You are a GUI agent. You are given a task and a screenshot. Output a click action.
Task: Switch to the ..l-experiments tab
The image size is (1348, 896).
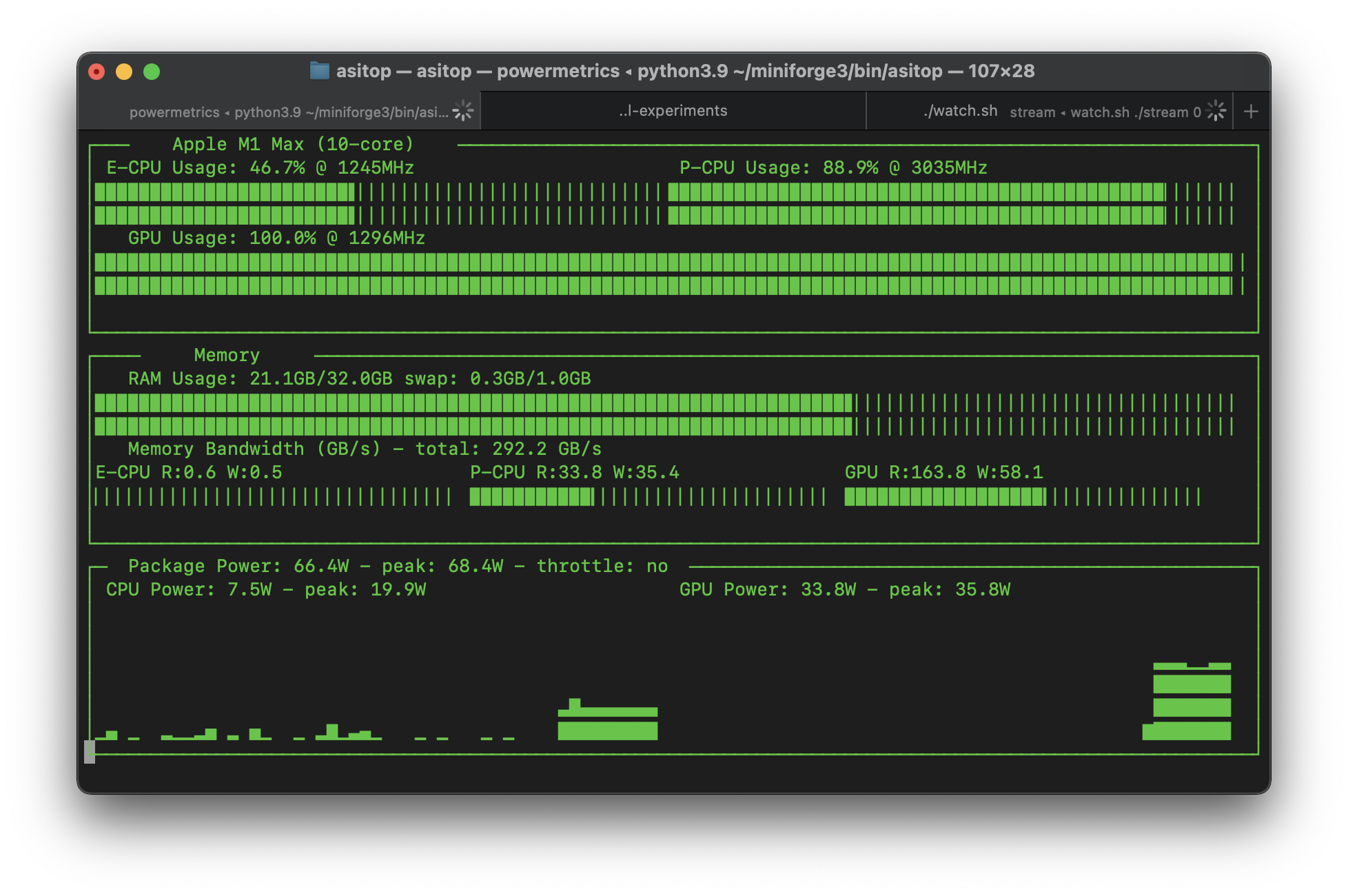(673, 111)
